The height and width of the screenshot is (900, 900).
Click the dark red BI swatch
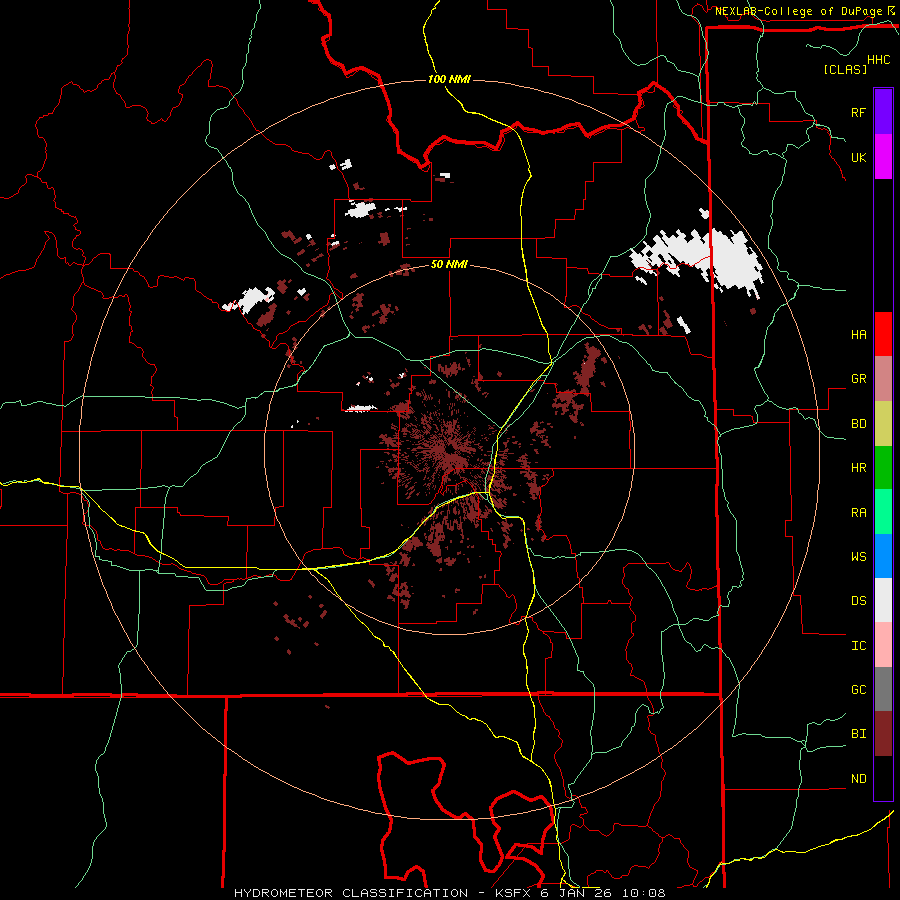point(883,734)
